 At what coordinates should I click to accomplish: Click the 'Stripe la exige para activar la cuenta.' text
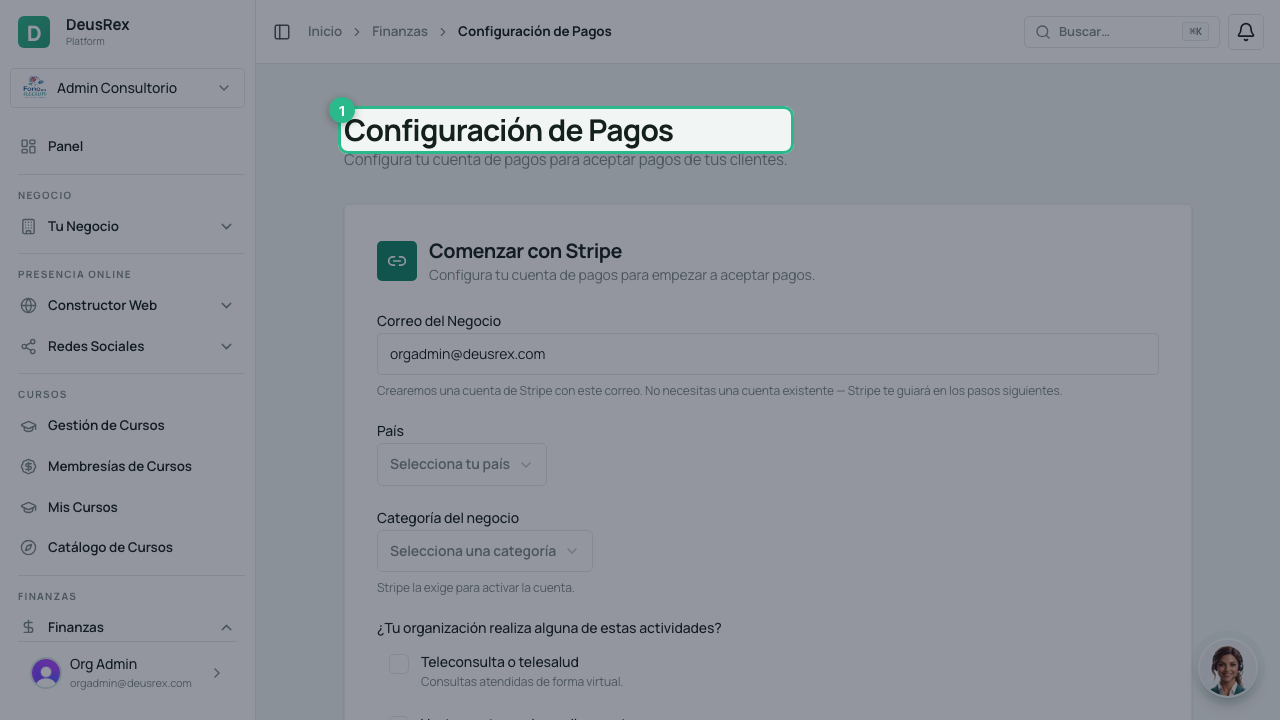[476, 588]
